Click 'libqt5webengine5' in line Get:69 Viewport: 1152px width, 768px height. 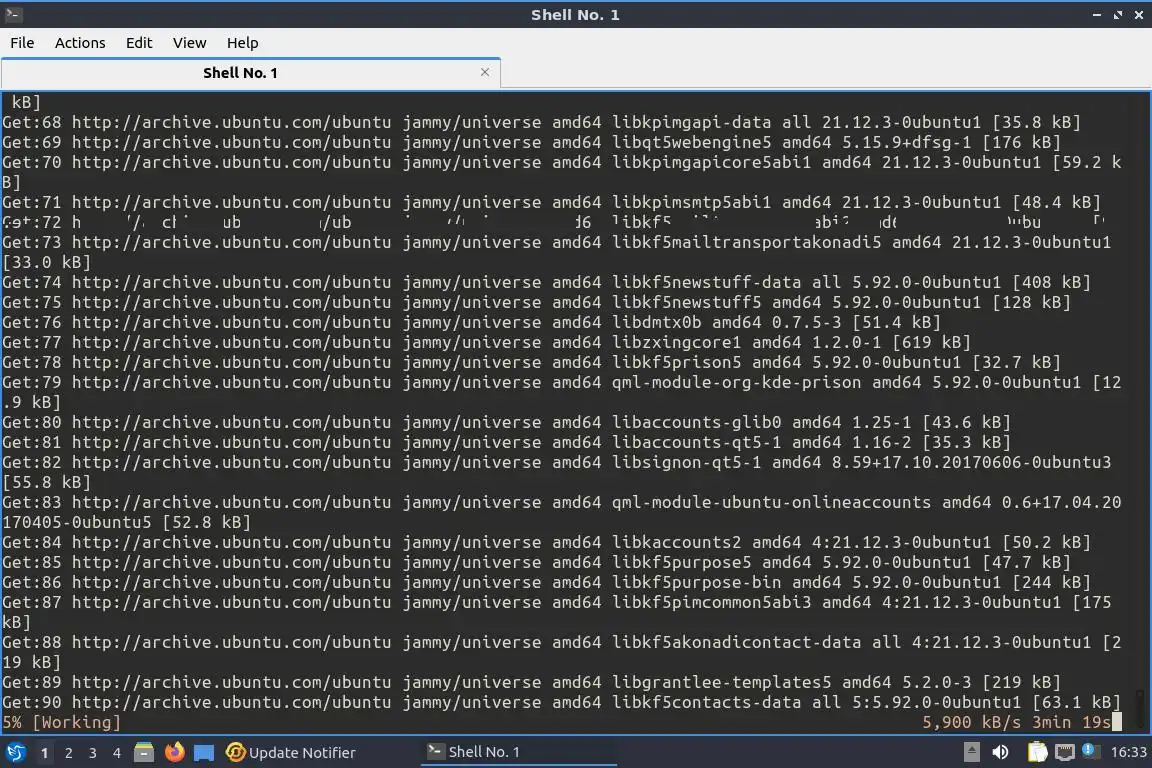[691, 142]
